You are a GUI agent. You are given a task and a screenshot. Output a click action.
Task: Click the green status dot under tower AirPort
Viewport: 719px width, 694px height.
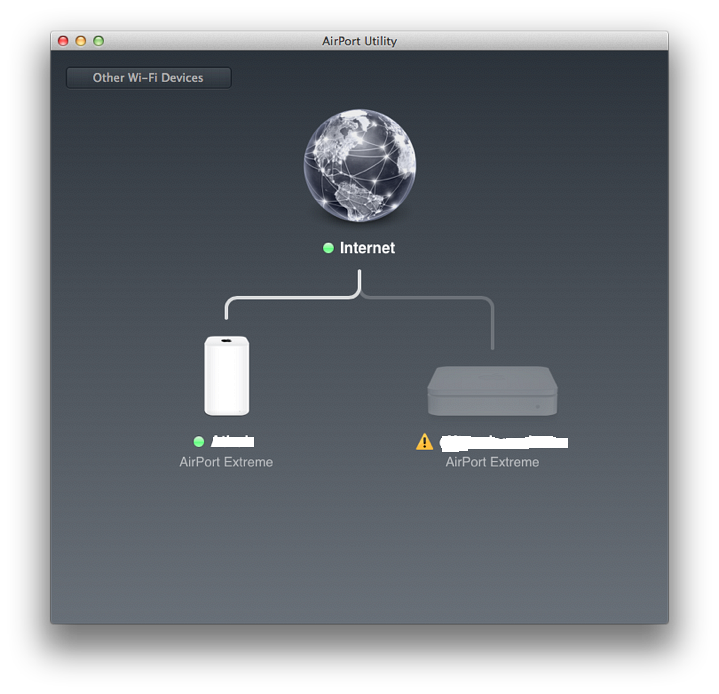199,442
